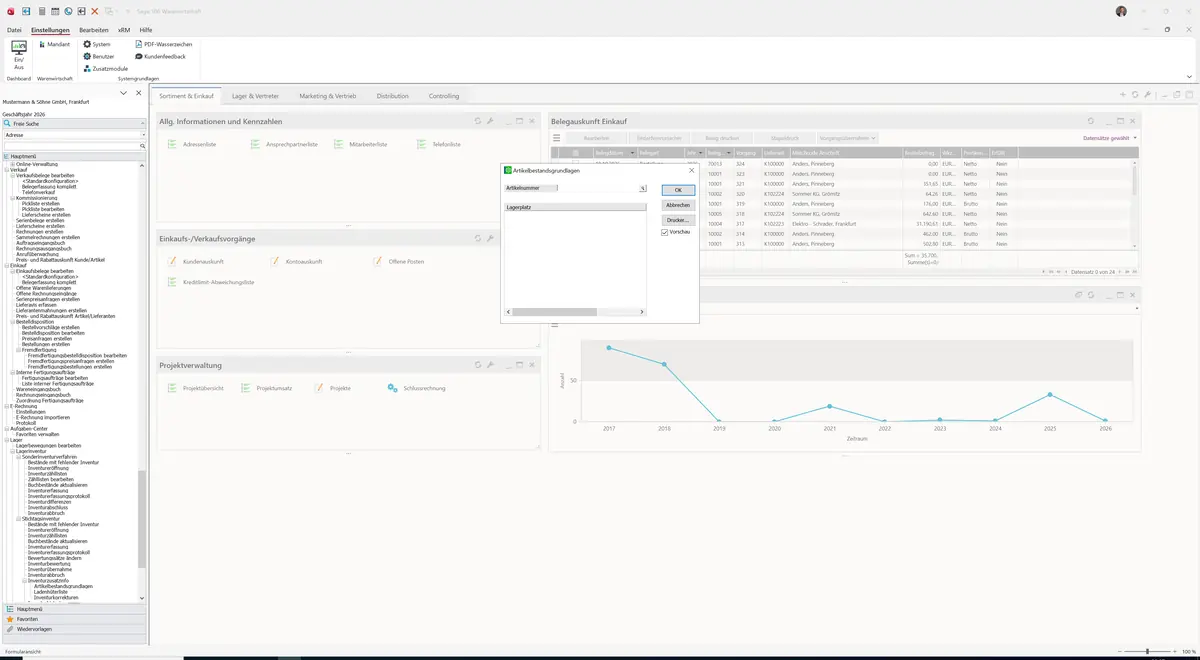Image resolution: width=1200 pixels, height=660 pixels.
Task: Open the calculator in the quick access toolbar
Action: (40, 11)
